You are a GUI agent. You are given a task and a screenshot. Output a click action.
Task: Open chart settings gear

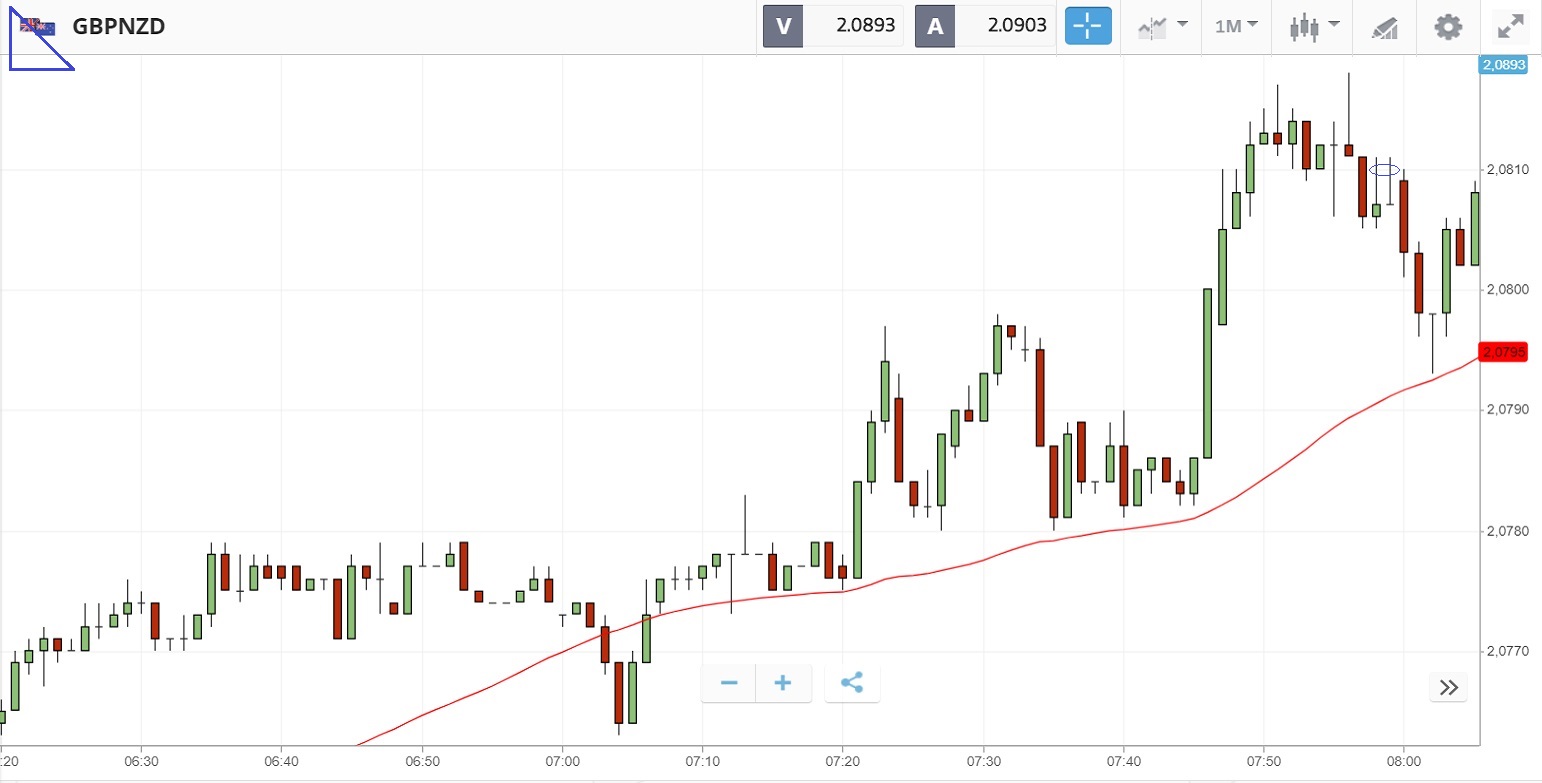pyautogui.click(x=1448, y=26)
